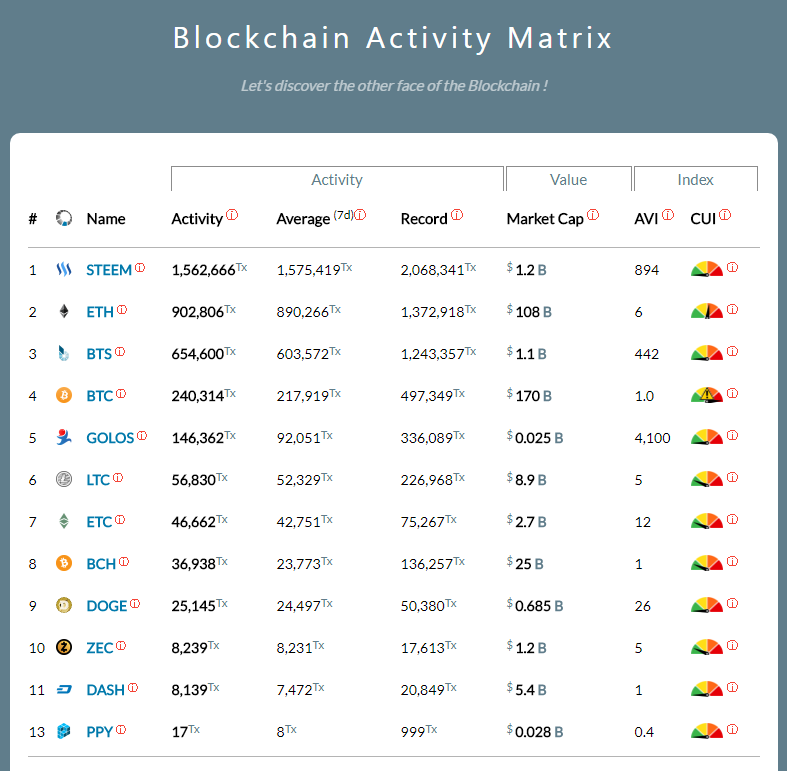The image size is (787, 771).
Task: Click the DOGE coin logo icon
Action: [x=64, y=605]
